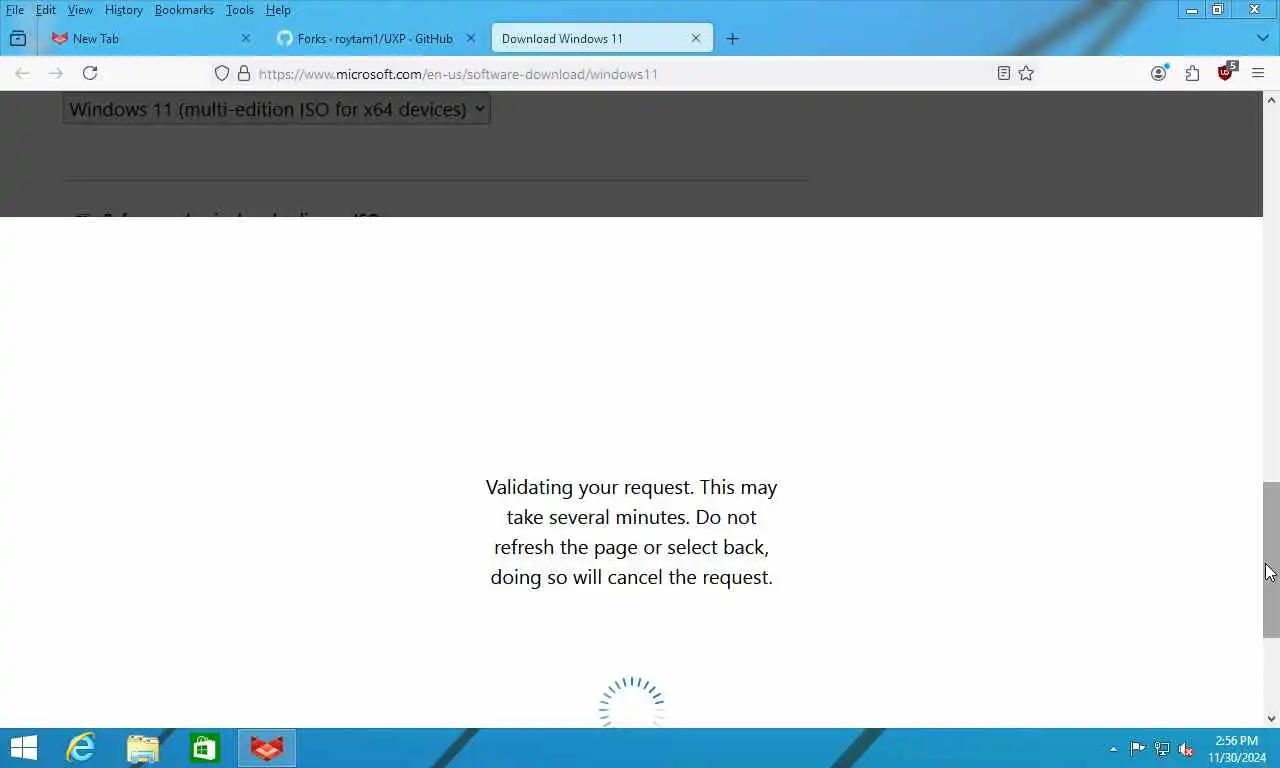Close the Forks GitHub tab

(x=471, y=38)
